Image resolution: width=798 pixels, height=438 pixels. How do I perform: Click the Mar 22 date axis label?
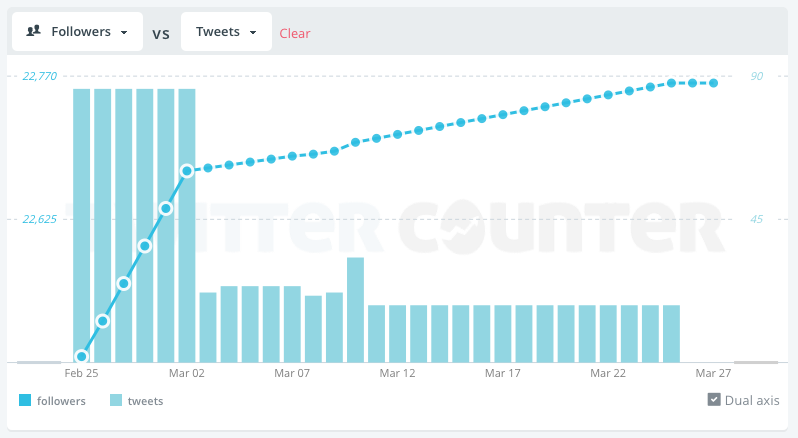pos(608,373)
